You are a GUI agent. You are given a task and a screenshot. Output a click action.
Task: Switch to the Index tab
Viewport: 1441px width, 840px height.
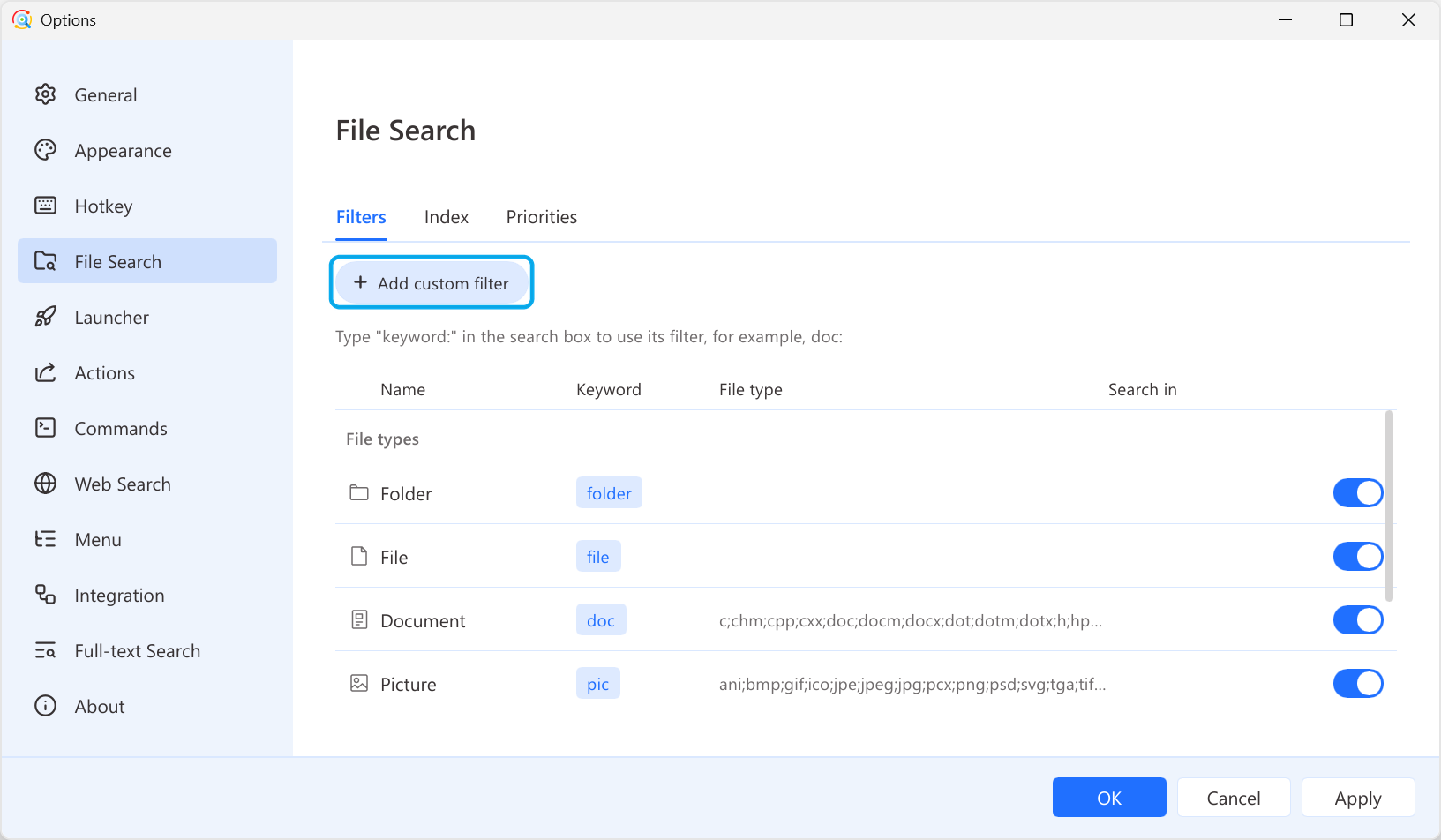coord(447,217)
